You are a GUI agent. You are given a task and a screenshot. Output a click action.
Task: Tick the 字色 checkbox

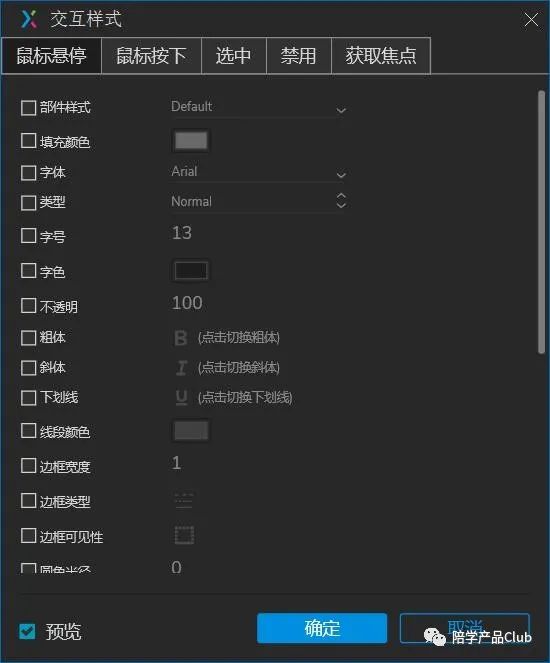point(28,271)
